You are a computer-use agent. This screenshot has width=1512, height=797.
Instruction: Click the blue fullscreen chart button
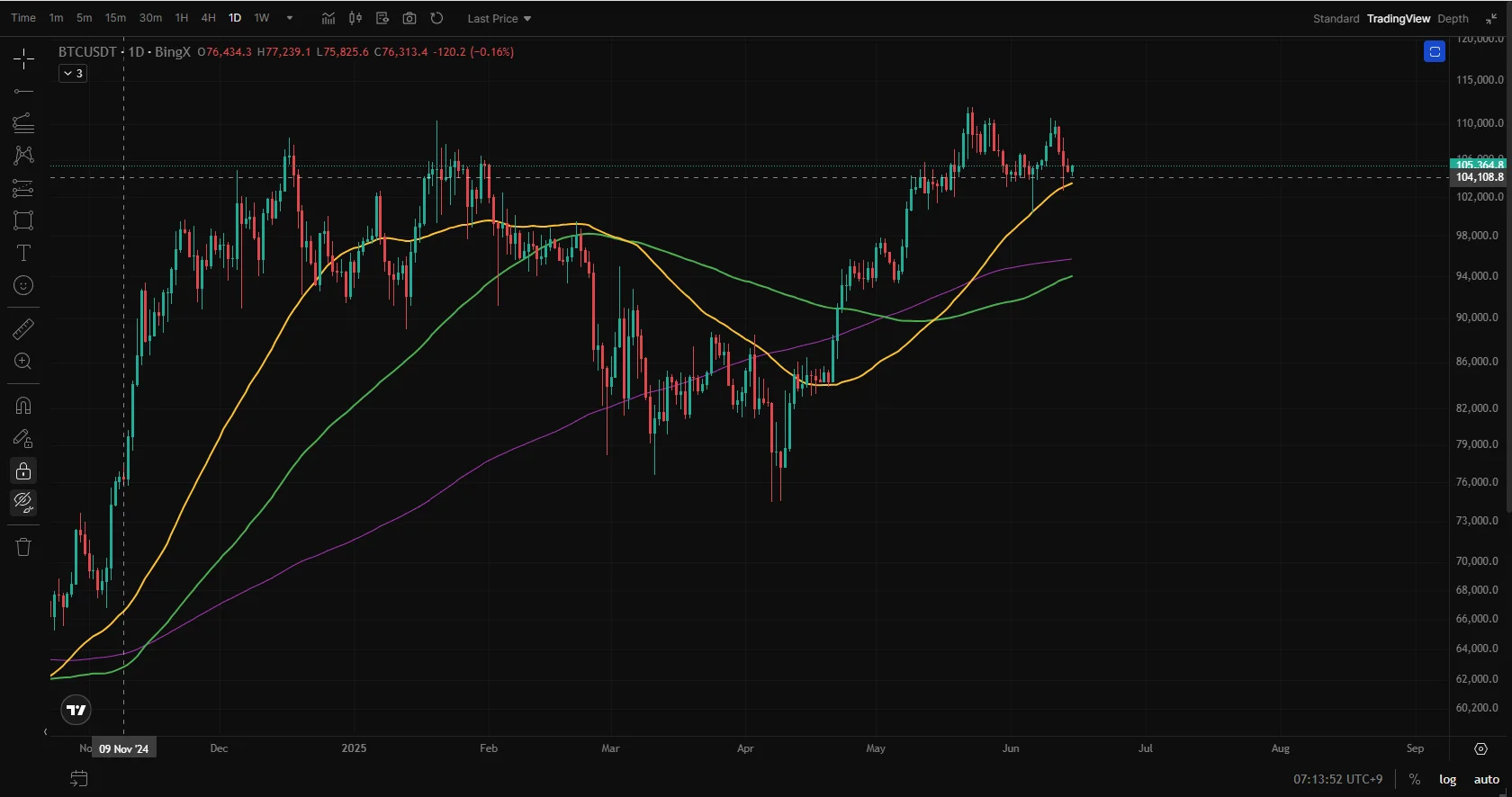[x=1435, y=52]
